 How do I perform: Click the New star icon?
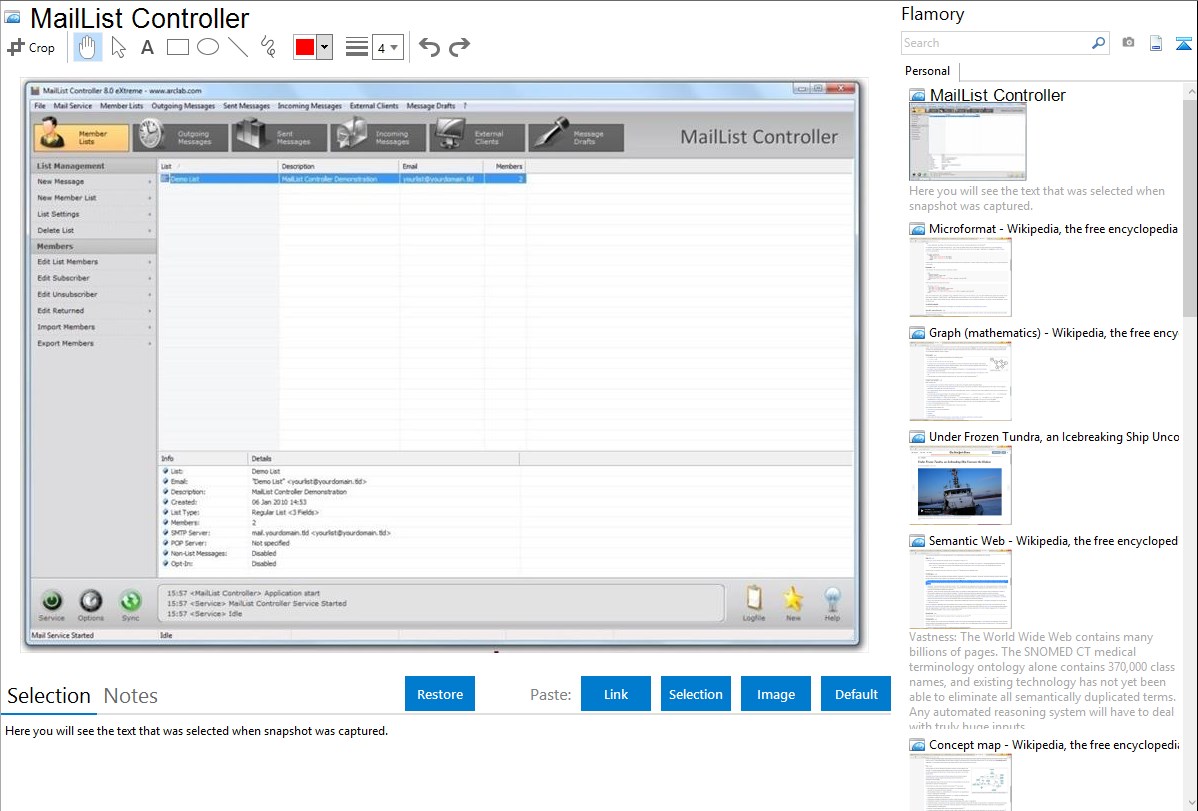tap(793, 599)
